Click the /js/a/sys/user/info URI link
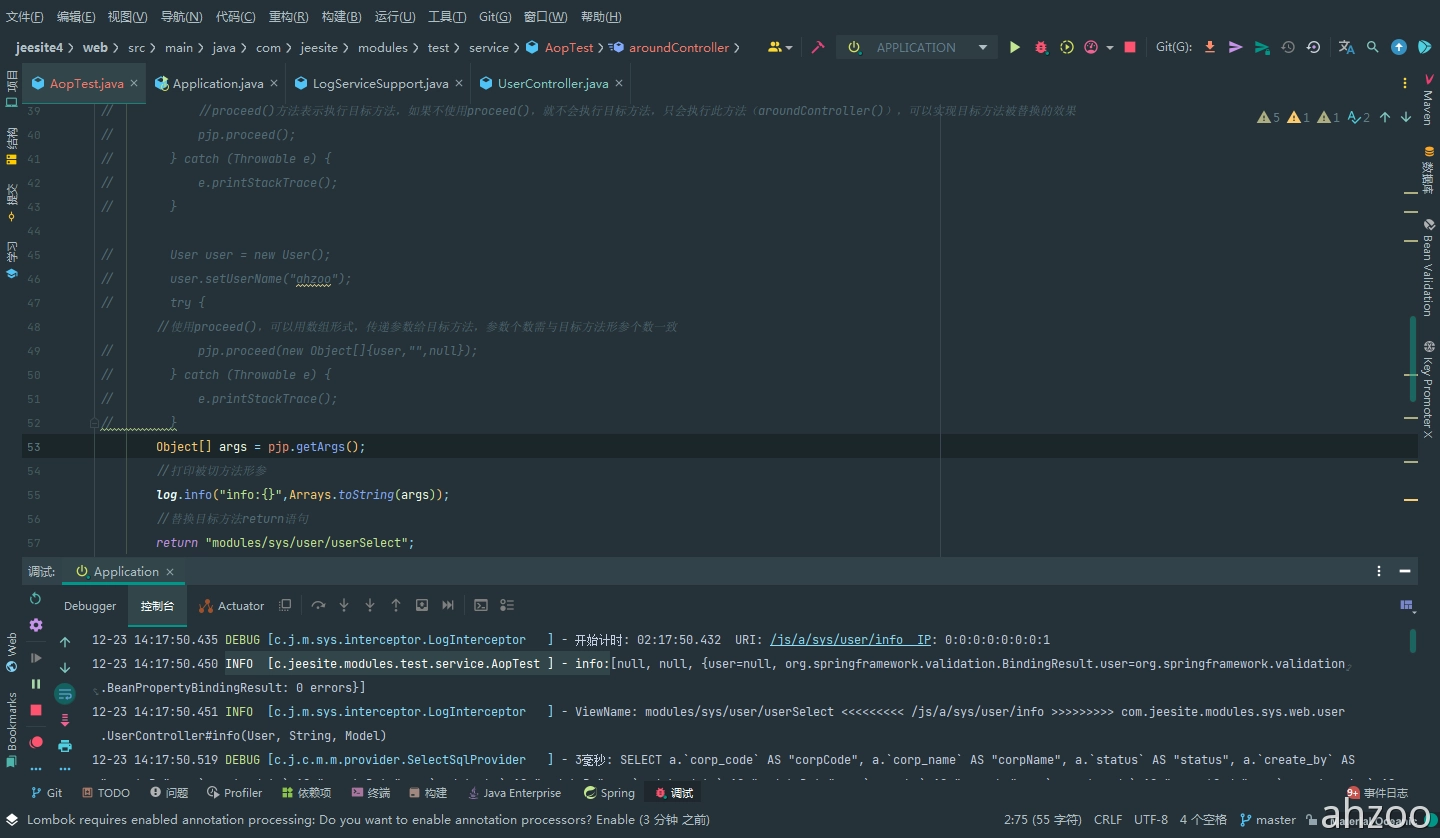 click(x=836, y=640)
